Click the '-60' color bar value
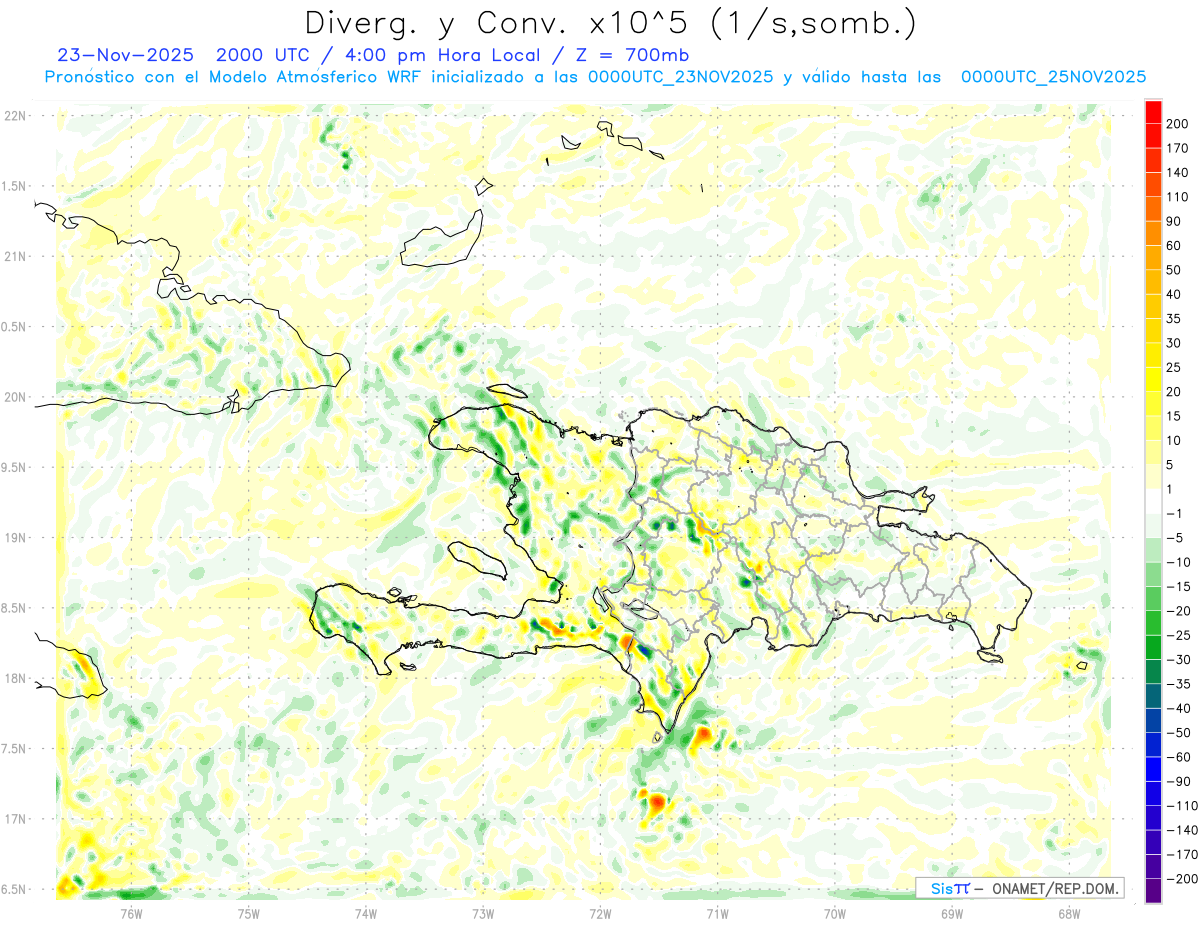Image resolution: width=1200 pixels, height=927 pixels. click(1180, 757)
